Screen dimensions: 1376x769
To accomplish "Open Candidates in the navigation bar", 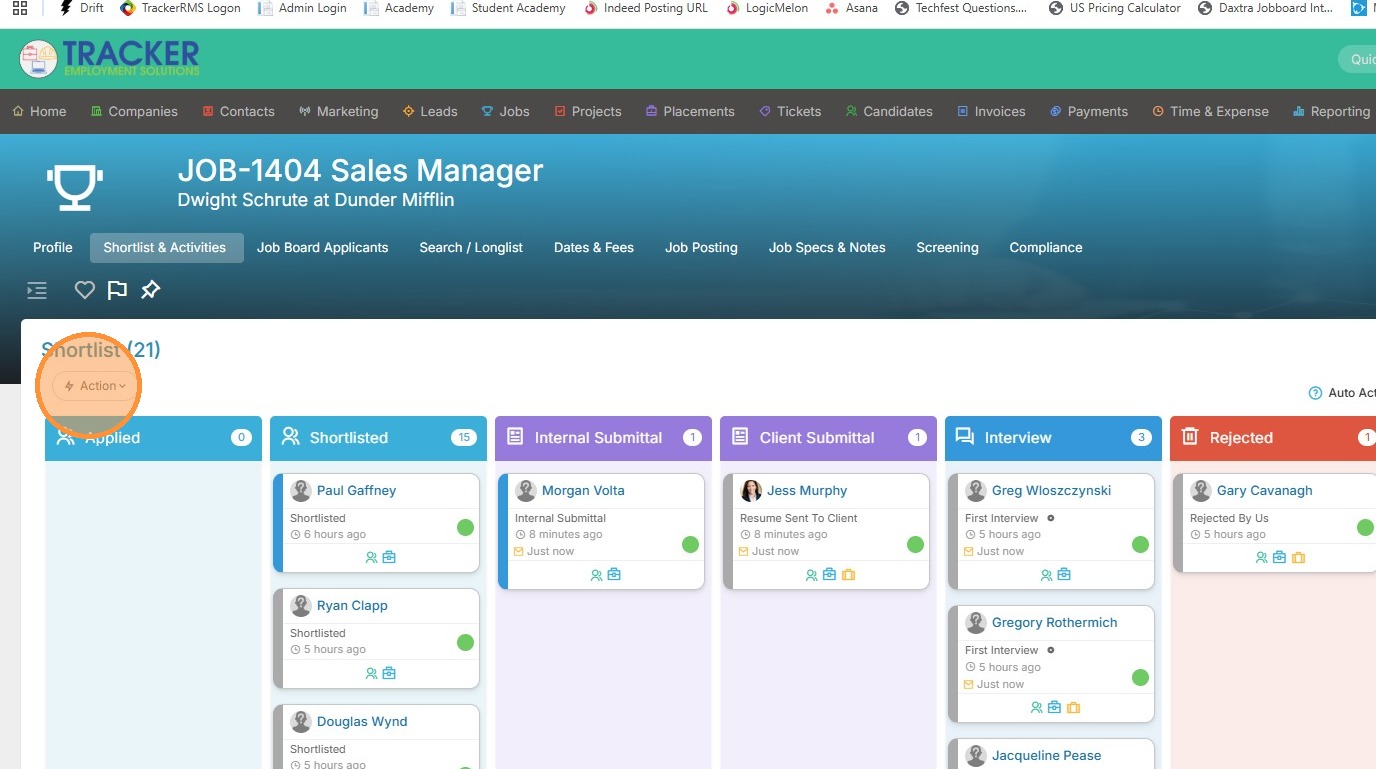I will click(x=889, y=112).
